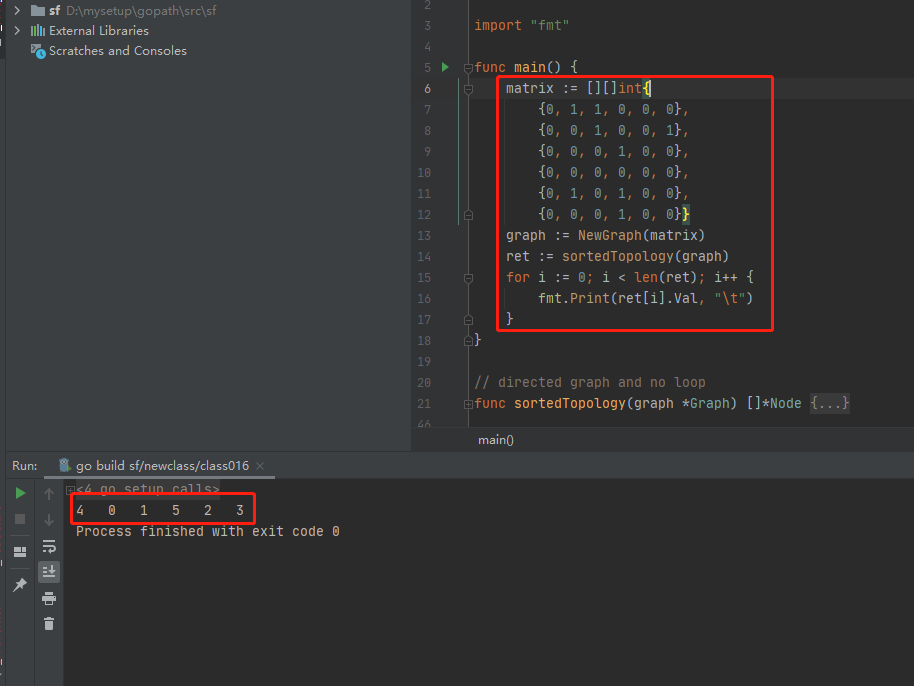This screenshot has height=686, width=914.
Task: Toggle soft-wrap in the console
Action: pyautogui.click(x=49, y=546)
